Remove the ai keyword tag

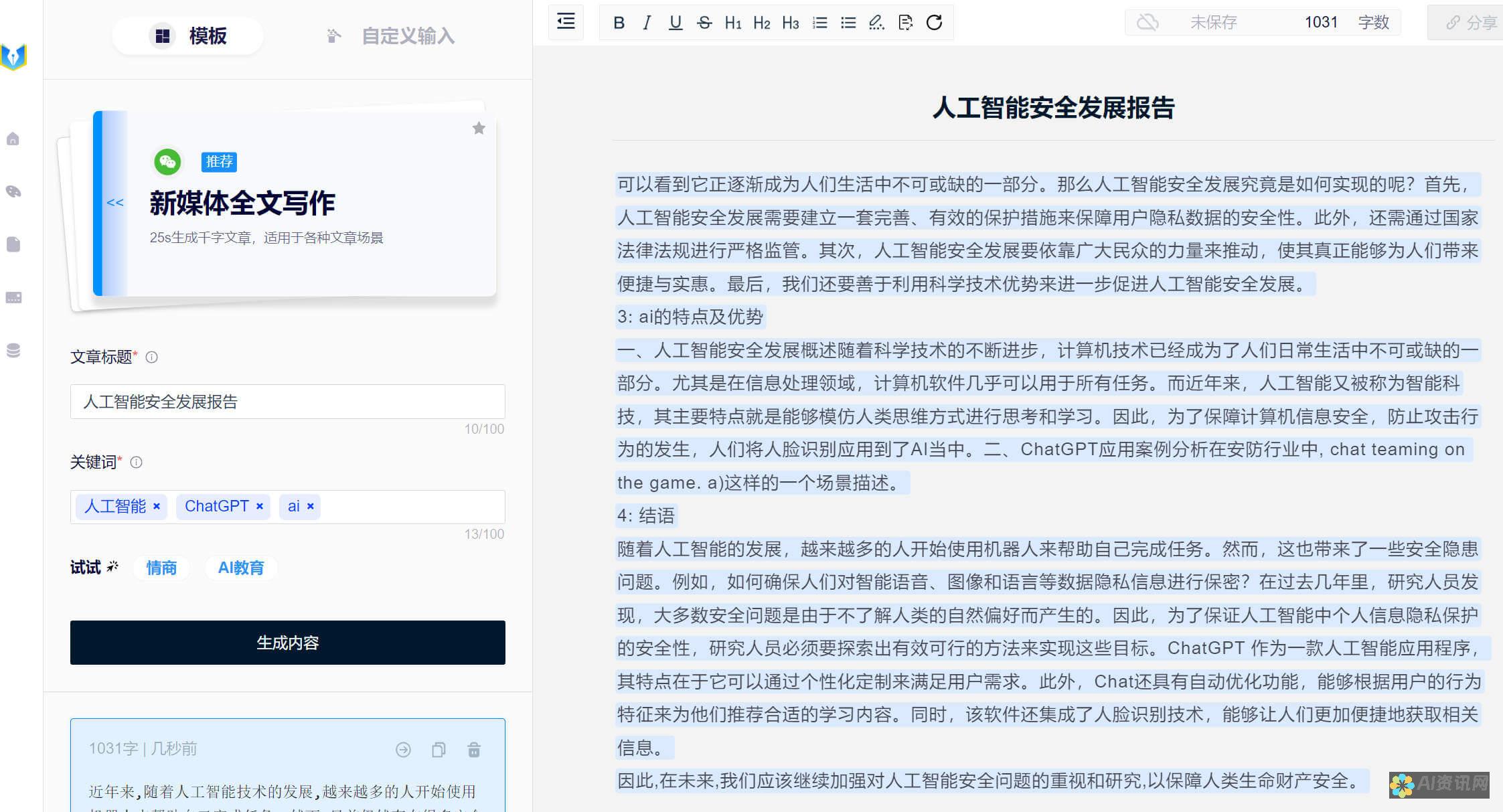coord(311,506)
